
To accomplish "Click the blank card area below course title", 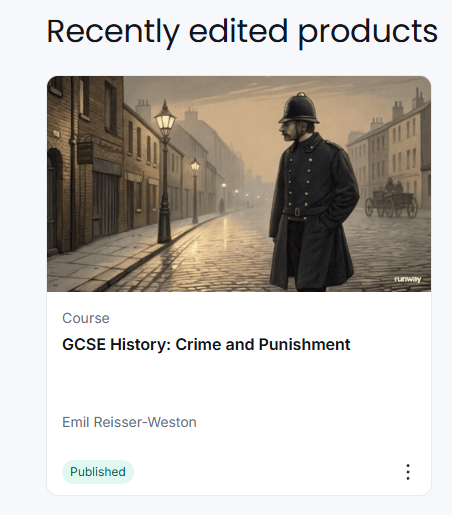I will pyautogui.click(x=239, y=383).
